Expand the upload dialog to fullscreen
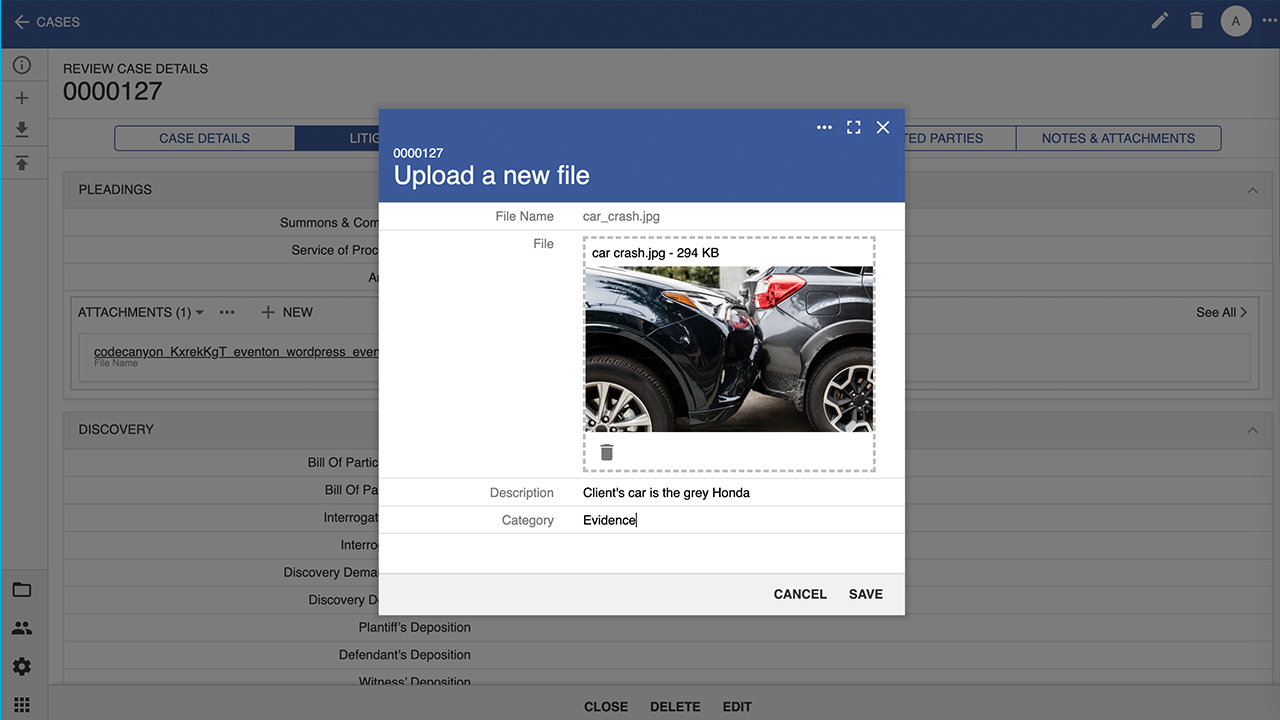The image size is (1280, 720). 853,127
